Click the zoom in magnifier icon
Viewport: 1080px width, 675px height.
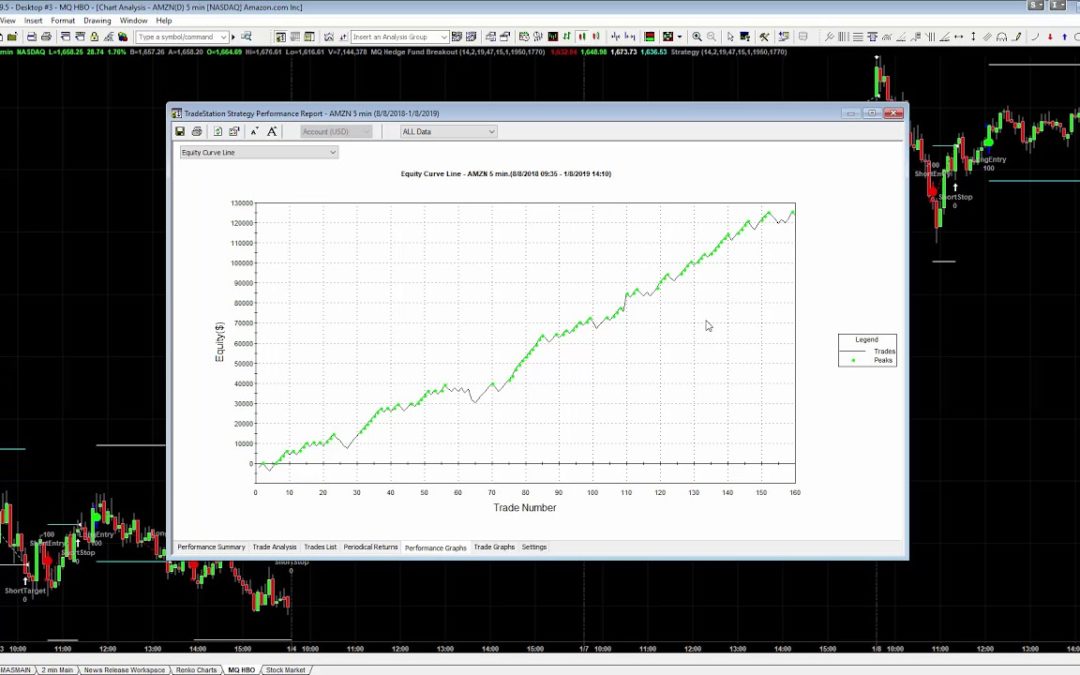click(697, 37)
